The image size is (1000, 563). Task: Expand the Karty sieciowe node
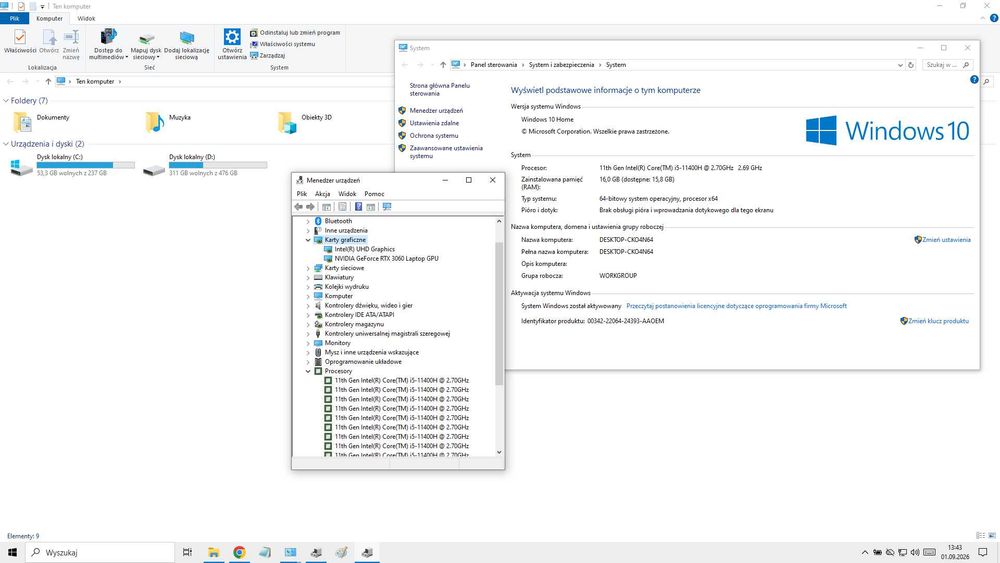tap(308, 268)
